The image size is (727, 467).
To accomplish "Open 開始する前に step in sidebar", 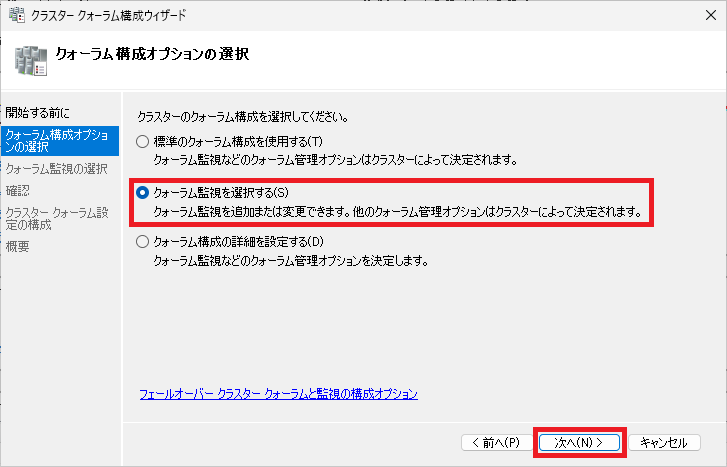I will click(38, 113).
